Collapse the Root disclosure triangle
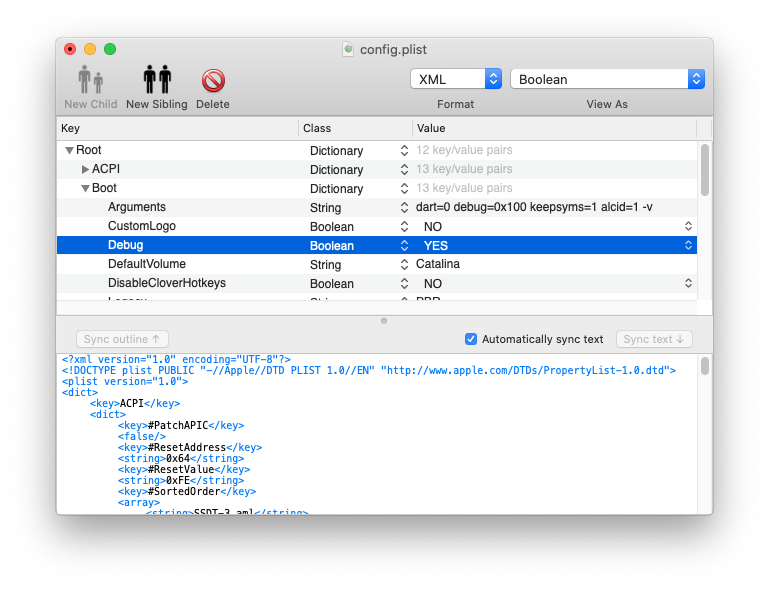769x589 pixels. [69, 150]
